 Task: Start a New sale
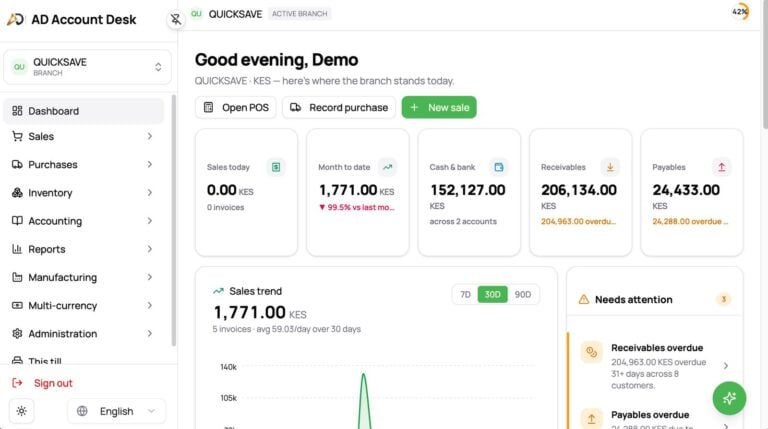[439, 107]
